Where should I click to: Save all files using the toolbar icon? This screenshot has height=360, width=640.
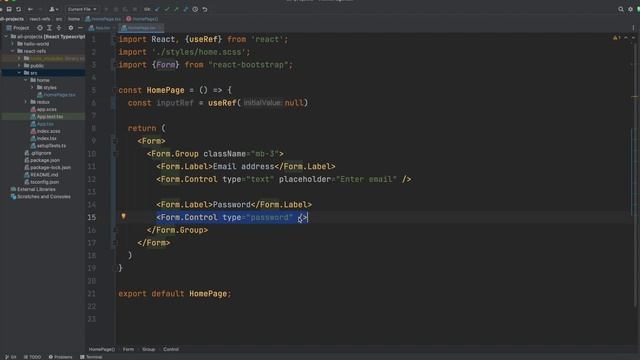[9, 9]
